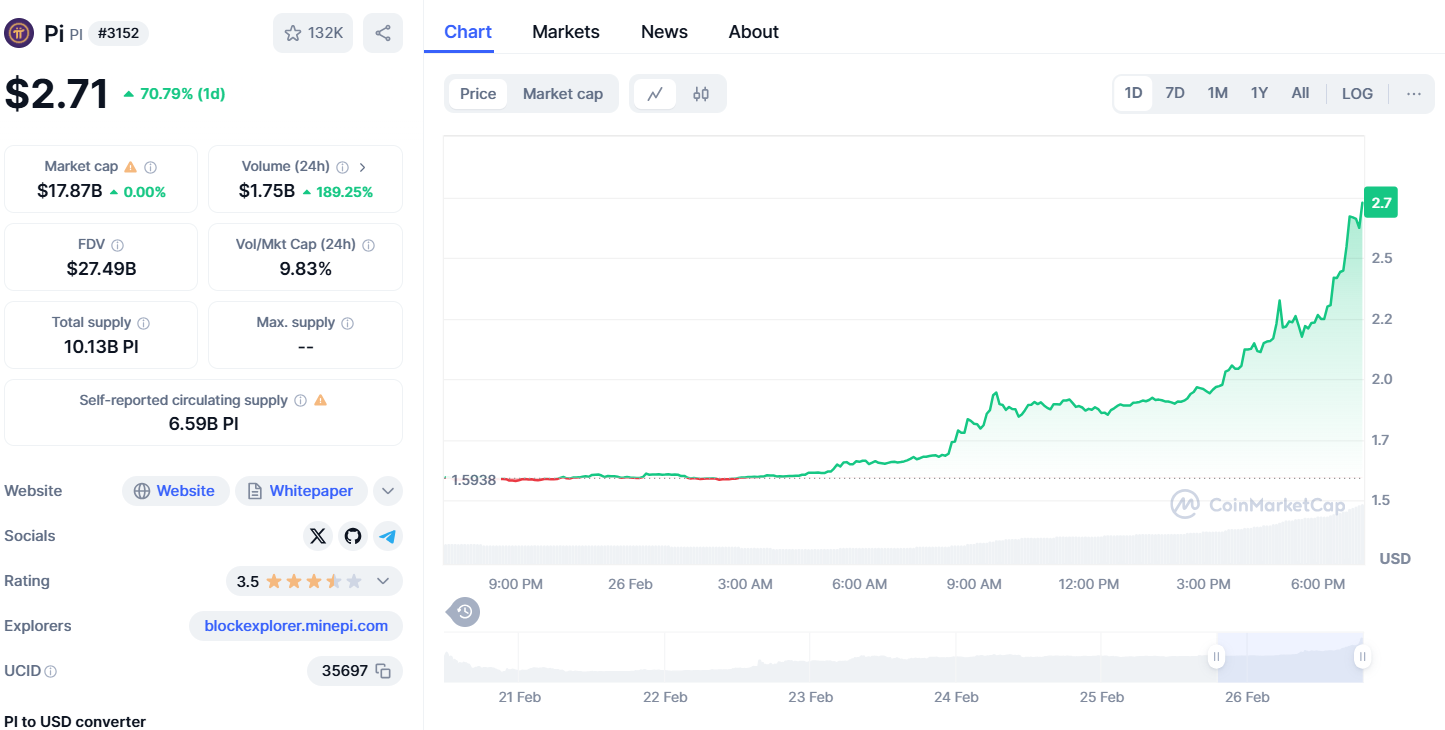Switch to the News tab
Image resolution: width=1445 pixels, height=730 pixels.
click(664, 32)
